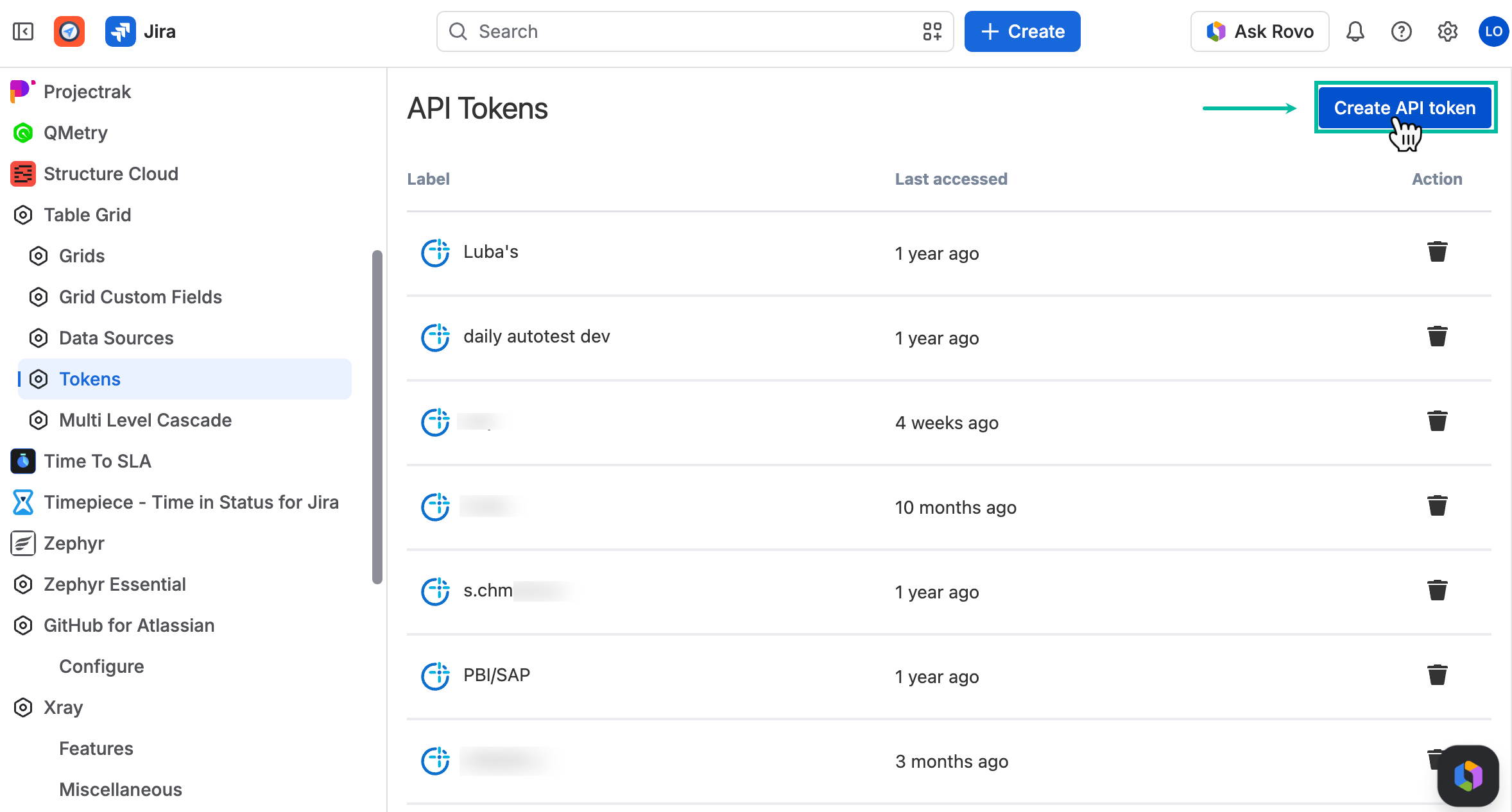Viewport: 1512px width, 812px height.
Task: Open the floating Rovo chat widget
Action: pos(1468,775)
